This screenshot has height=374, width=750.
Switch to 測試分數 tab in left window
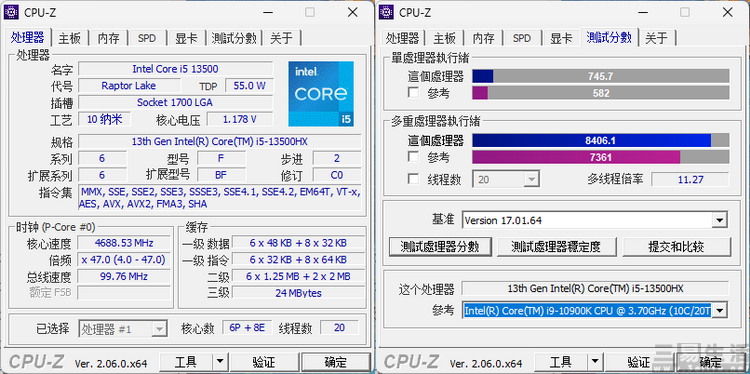[x=234, y=38]
